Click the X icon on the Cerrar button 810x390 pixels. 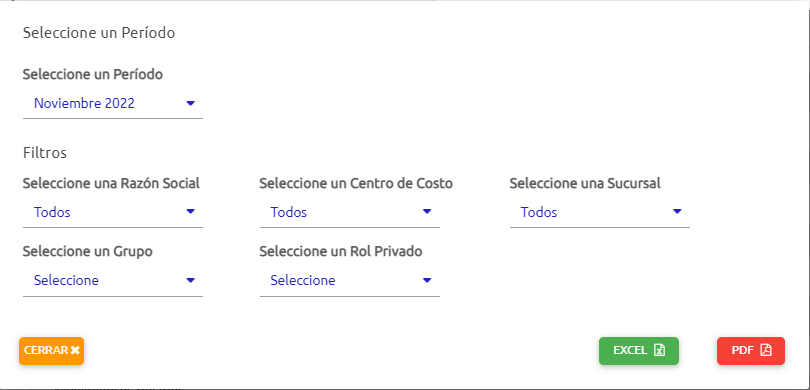[x=75, y=350]
